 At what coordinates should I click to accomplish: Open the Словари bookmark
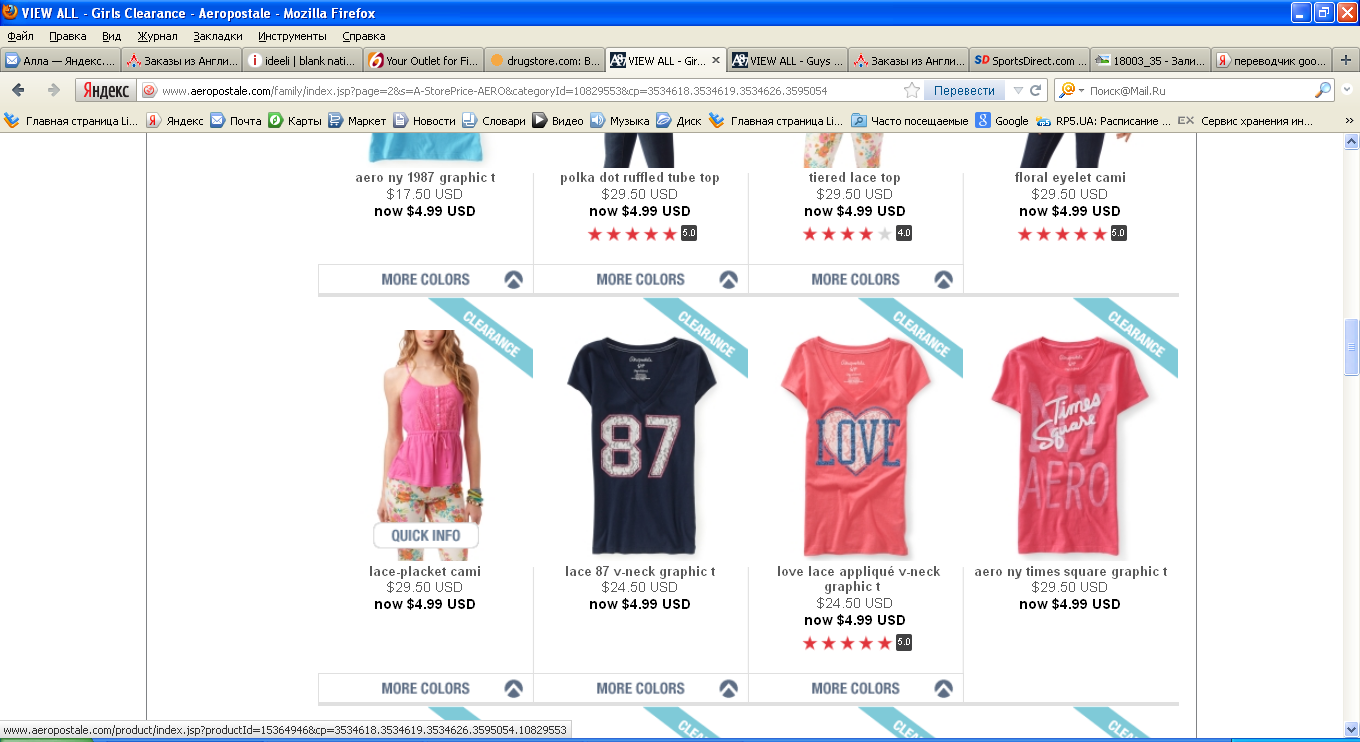pos(494,121)
